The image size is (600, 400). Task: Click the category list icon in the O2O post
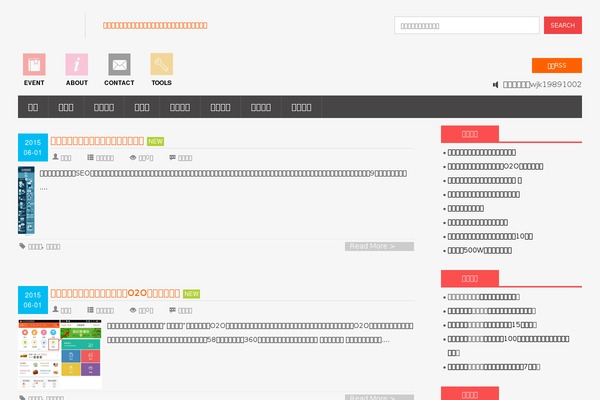[x=90, y=310]
